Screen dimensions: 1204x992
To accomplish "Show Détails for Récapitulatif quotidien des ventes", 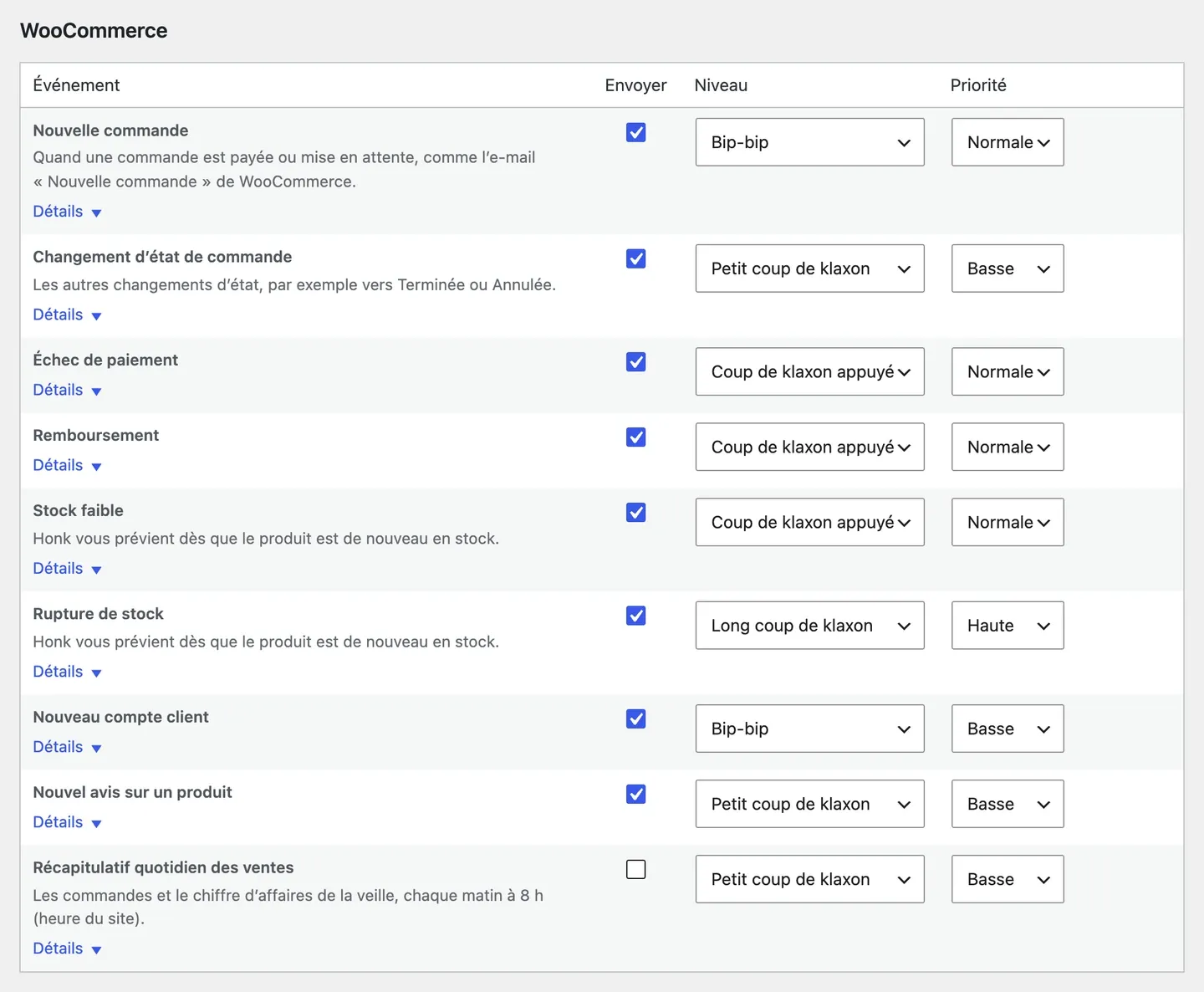I will coord(67,949).
